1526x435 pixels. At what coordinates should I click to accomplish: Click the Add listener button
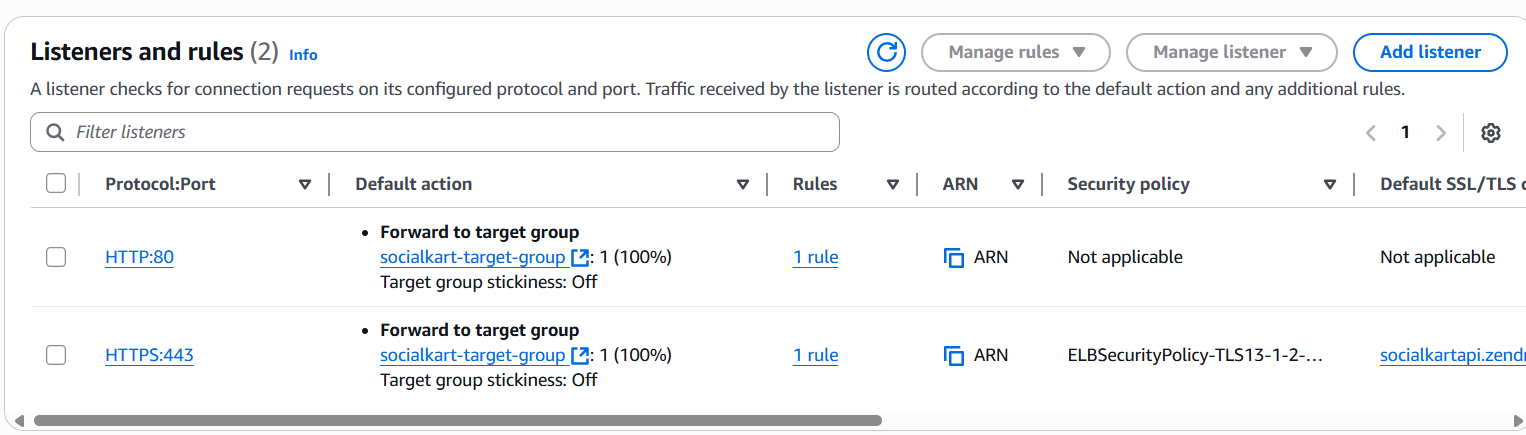point(1430,52)
